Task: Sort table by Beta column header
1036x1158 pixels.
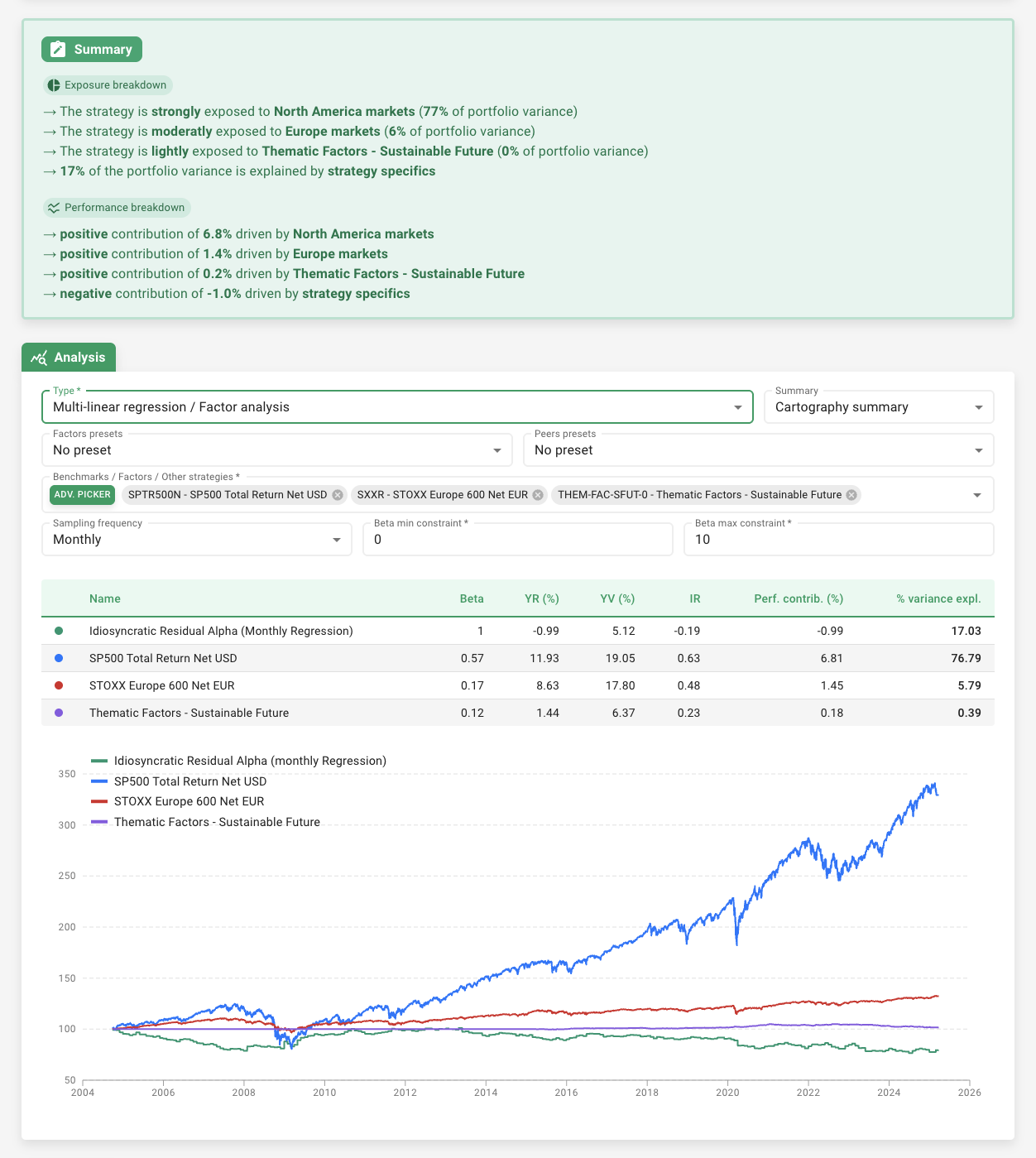Action: pos(472,598)
